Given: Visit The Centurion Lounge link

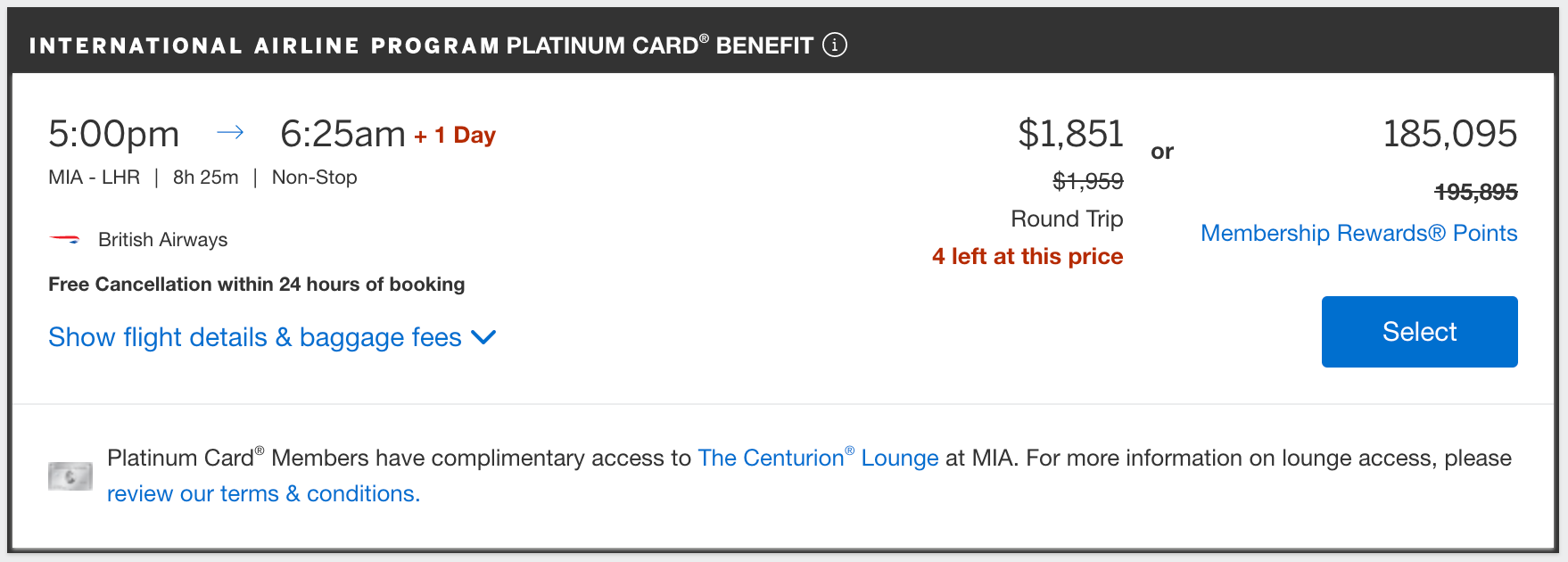Looking at the screenshot, I should [x=818, y=458].
